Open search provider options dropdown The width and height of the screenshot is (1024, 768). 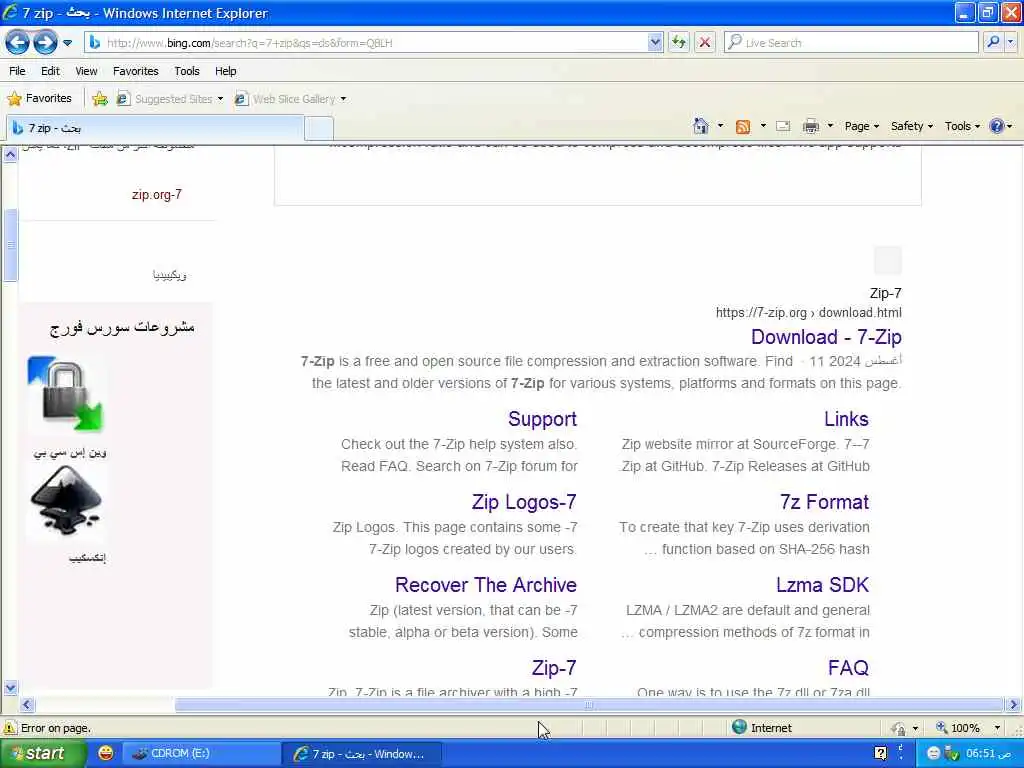tap(1011, 43)
